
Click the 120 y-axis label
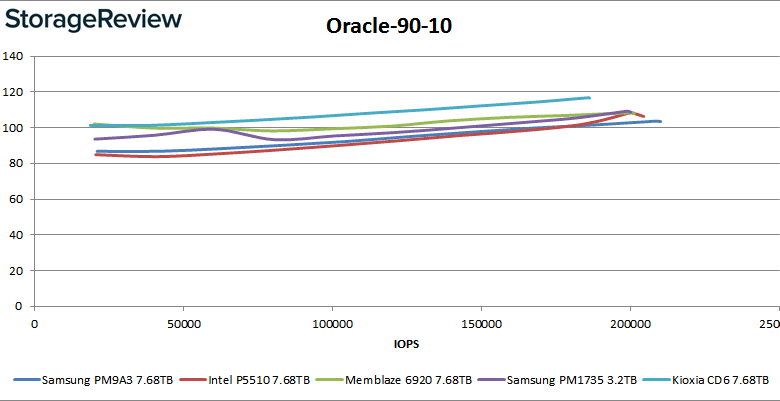point(13,92)
